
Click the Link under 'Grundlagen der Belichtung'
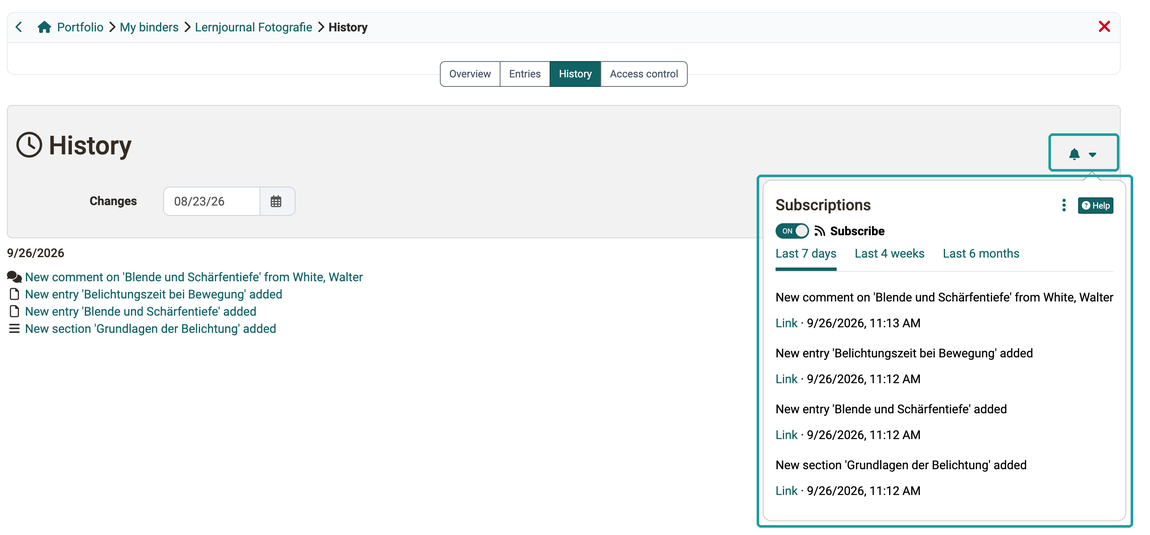(786, 490)
